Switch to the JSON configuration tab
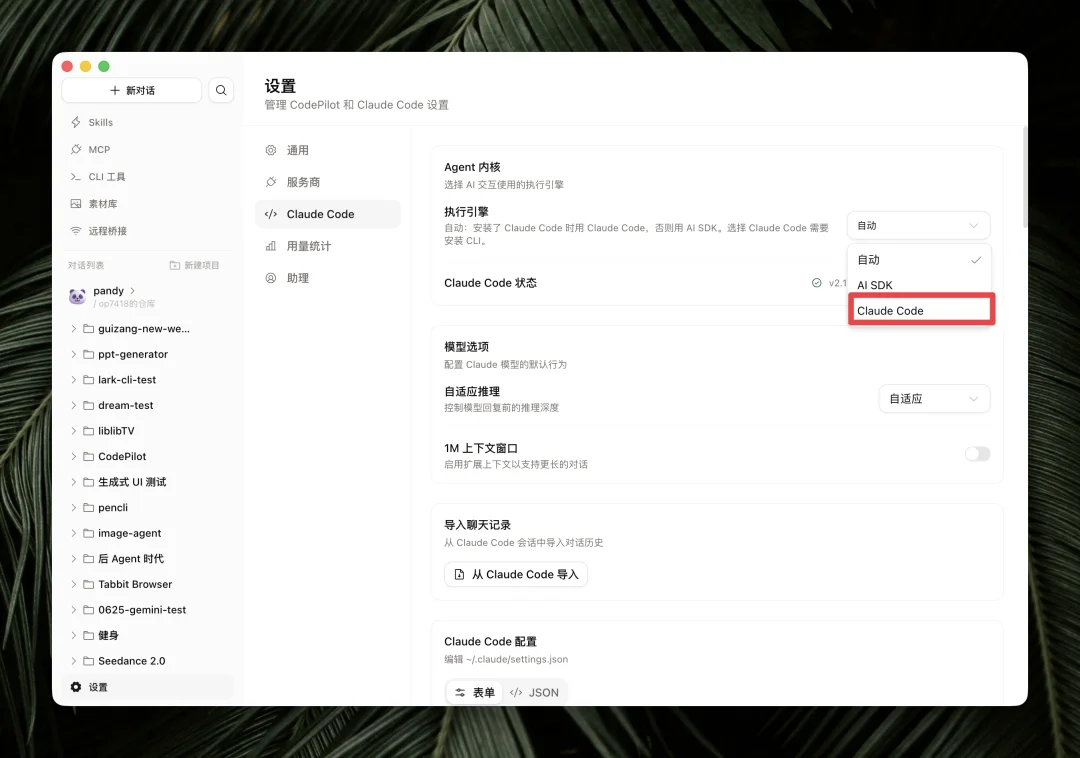This screenshot has width=1080, height=758. (x=535, y=691)
